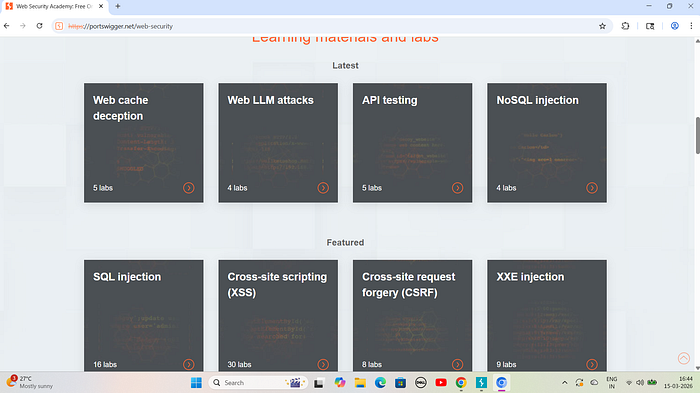Click '16 labs' on SQL injection card
The image size is (700, 393).
tap(105, 364)
